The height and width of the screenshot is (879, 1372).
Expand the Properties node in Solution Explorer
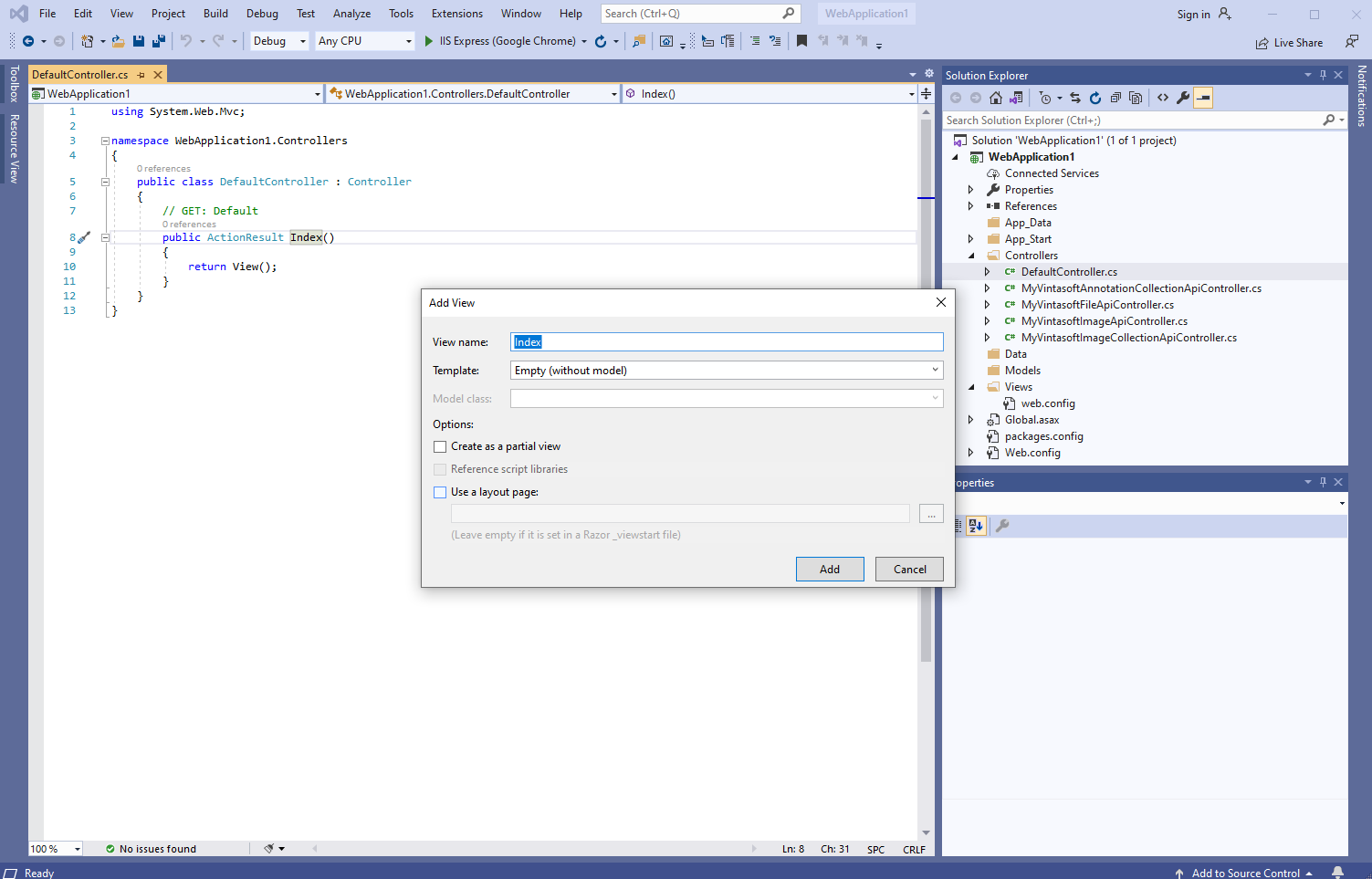(970, 190)
